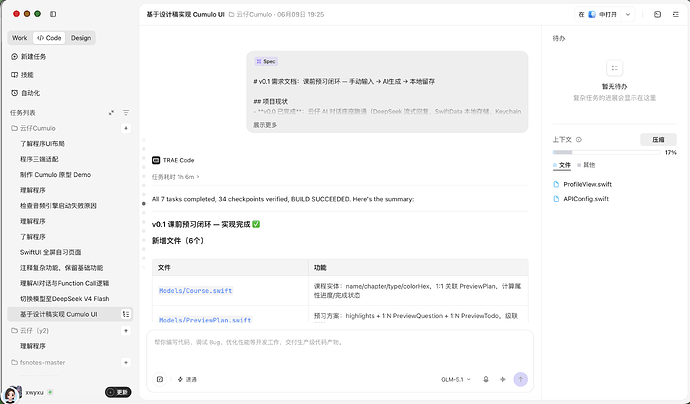Open task 理解AI对话与Function Call逻辑
The height and width of the screenshot is (404, 690).
64,283
